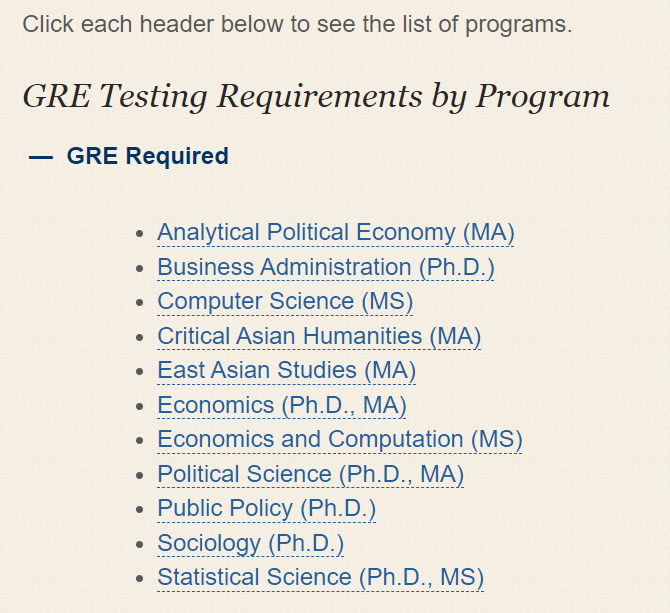Click bullet beside Computer Science (MS)
Viewport: 670px width, 613px height.
[x=139, y=302]
